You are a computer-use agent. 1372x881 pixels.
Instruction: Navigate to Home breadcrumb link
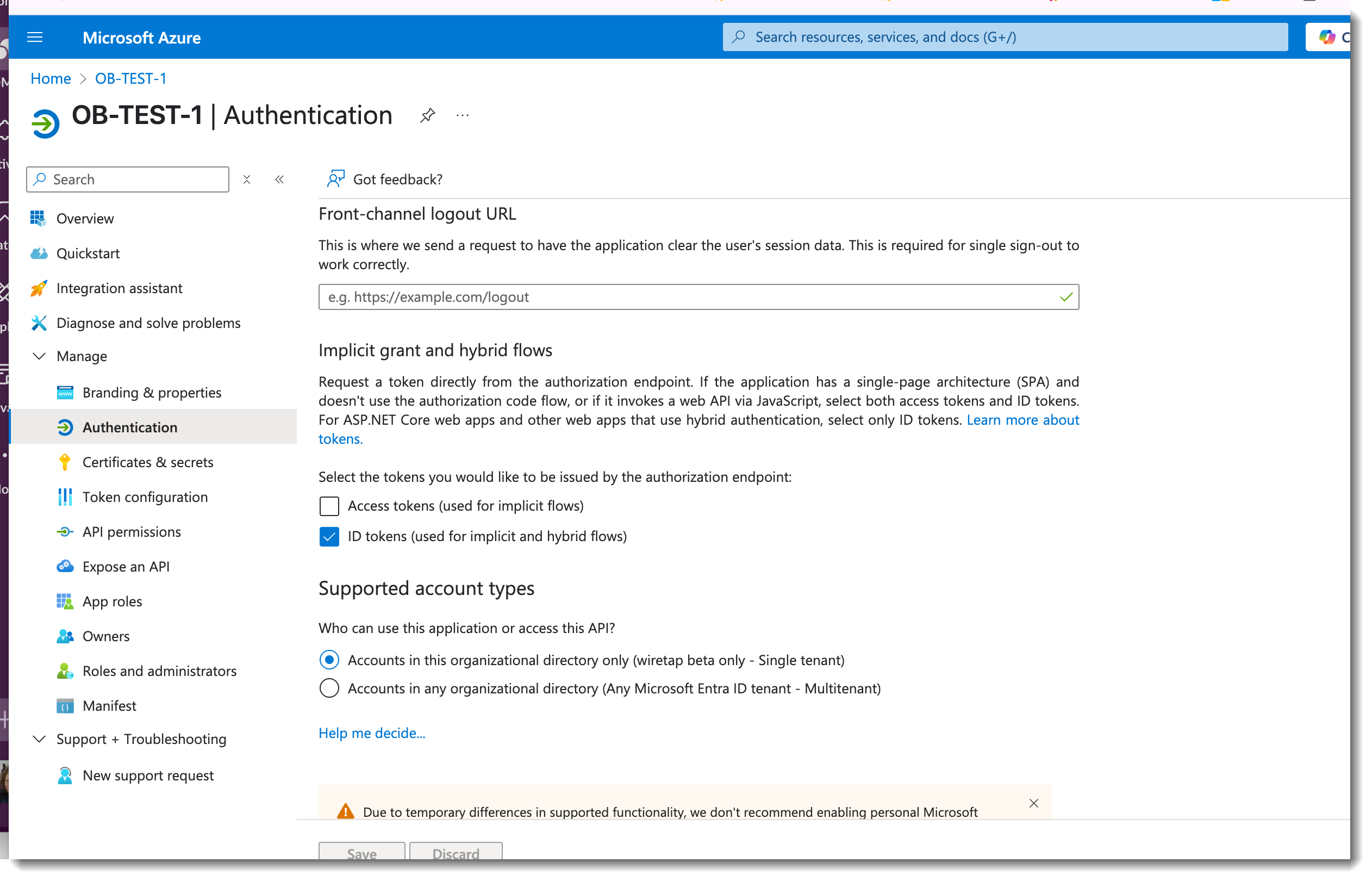[51, 79]
